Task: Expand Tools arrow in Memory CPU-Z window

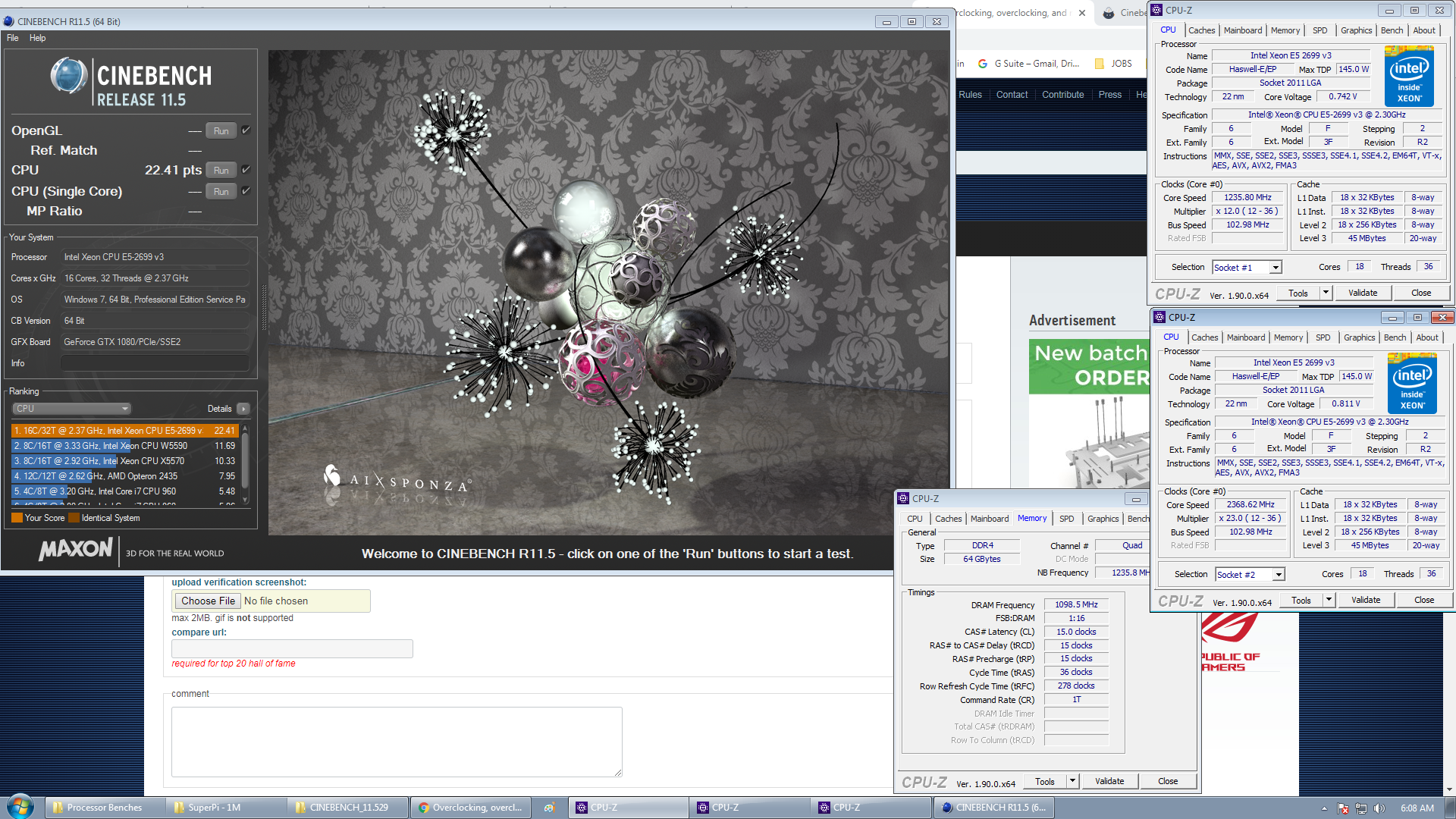Action: pyautogui.click(x=1072, y=781)
